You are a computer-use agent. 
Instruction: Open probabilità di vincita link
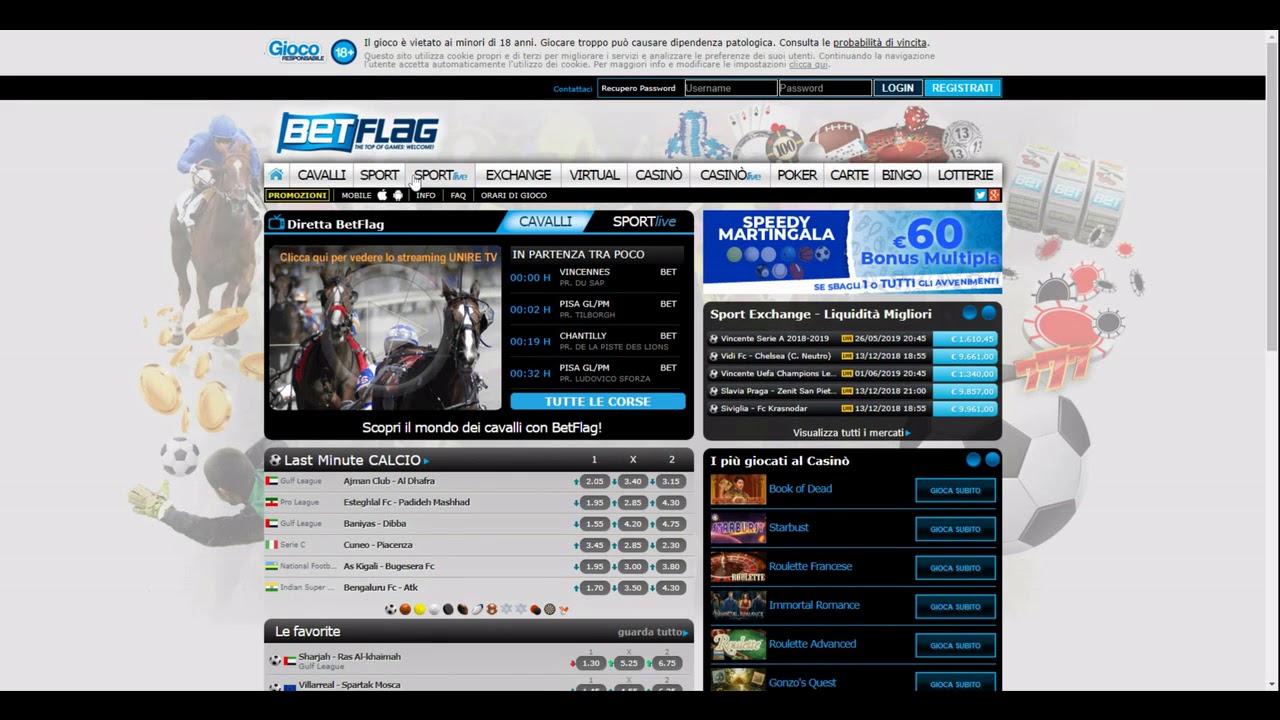(880, 43)
